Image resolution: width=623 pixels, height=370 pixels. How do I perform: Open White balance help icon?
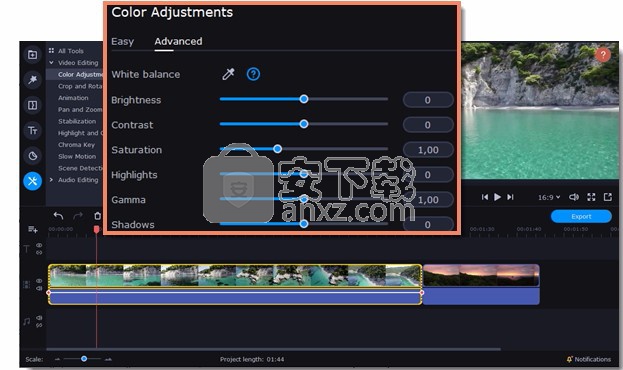[253, 74]
